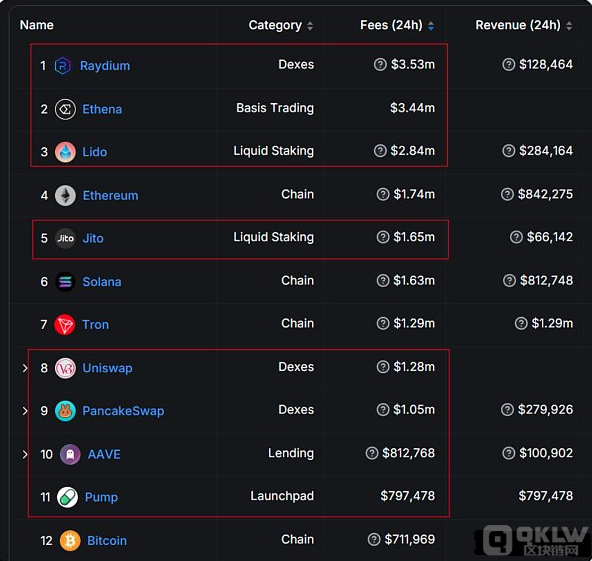
Task: Click the Raydium logo icon
Action: [x=62, y=66]
